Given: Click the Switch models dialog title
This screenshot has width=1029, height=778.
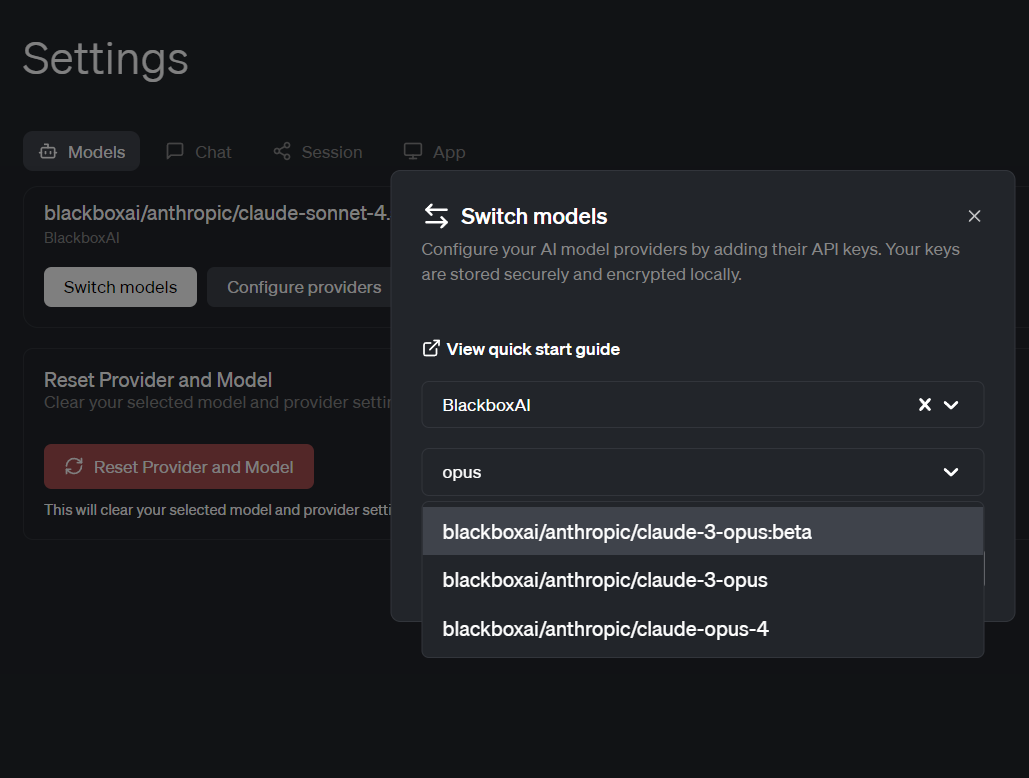Looking at the screenshot, I should point(534,216).
